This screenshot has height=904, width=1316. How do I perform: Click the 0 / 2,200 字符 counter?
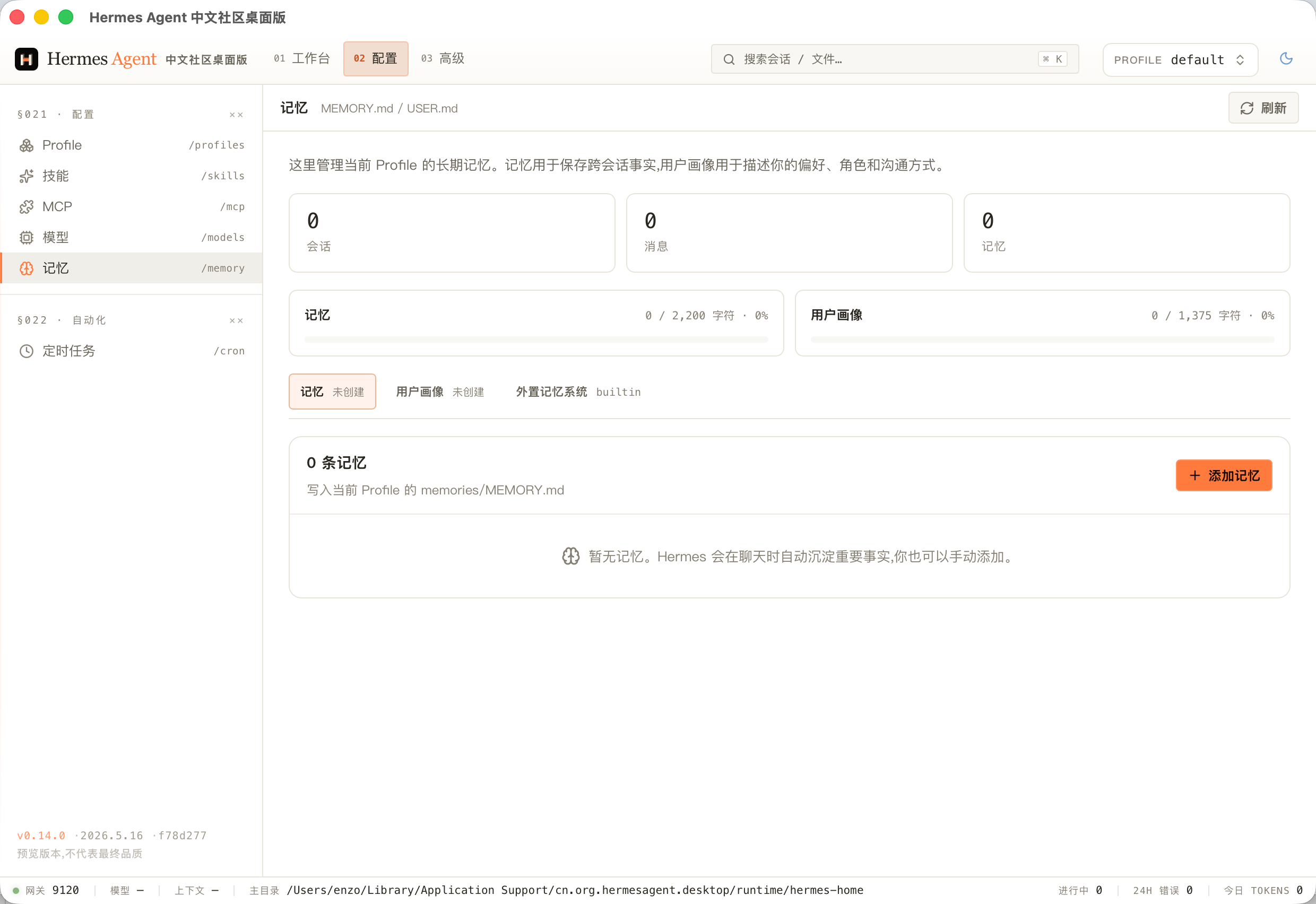(x=706, y=316)
